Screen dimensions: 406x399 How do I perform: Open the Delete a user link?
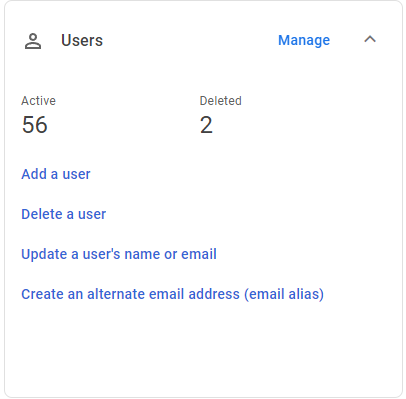[63, 214]
